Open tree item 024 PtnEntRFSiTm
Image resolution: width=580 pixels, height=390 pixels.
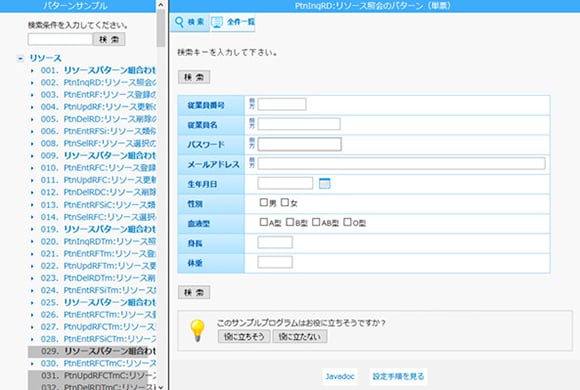pyautogui.click(x=98, y=290)
